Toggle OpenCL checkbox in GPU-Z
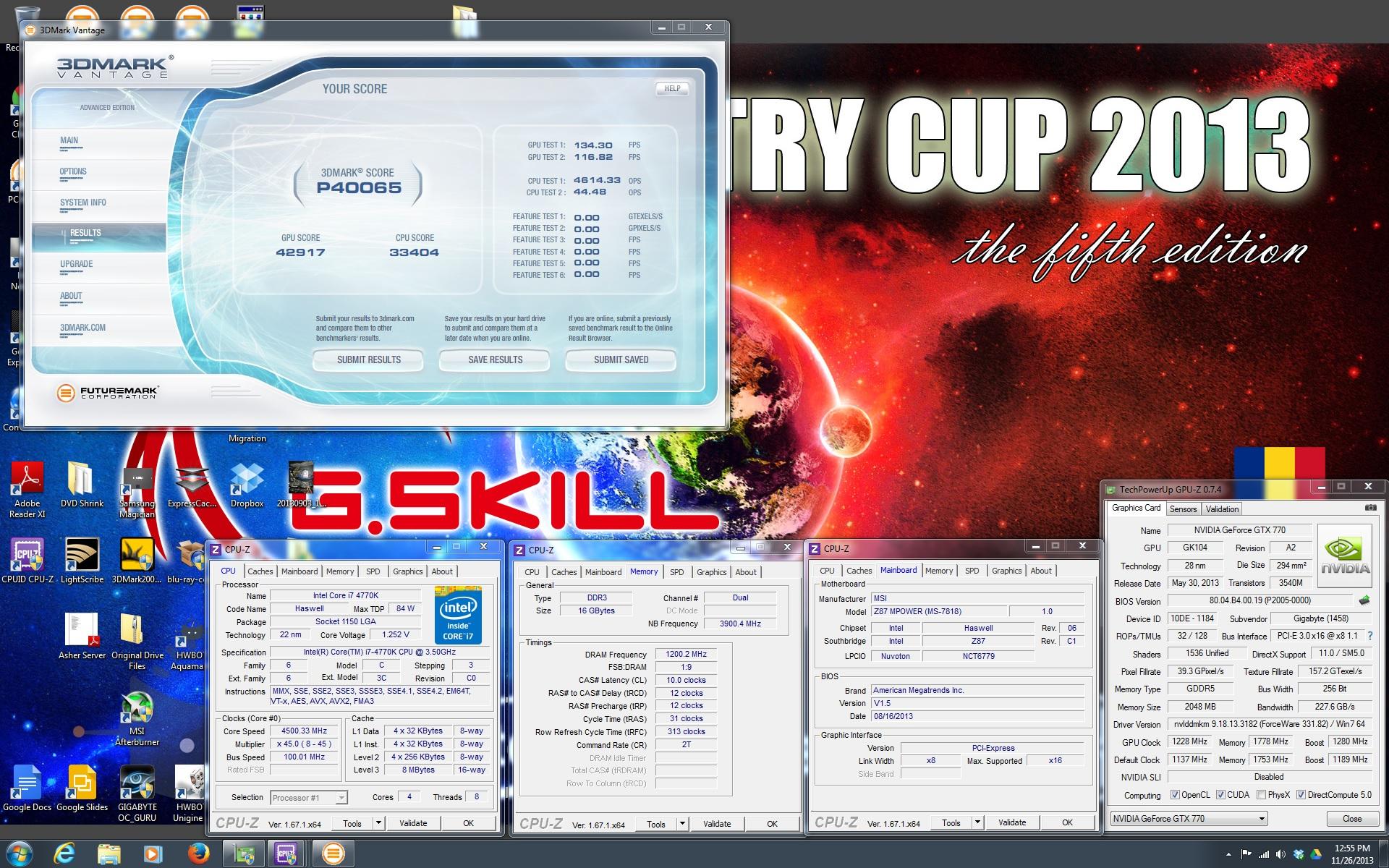Screen dimensions: 1389x868 pos(1176,795)
